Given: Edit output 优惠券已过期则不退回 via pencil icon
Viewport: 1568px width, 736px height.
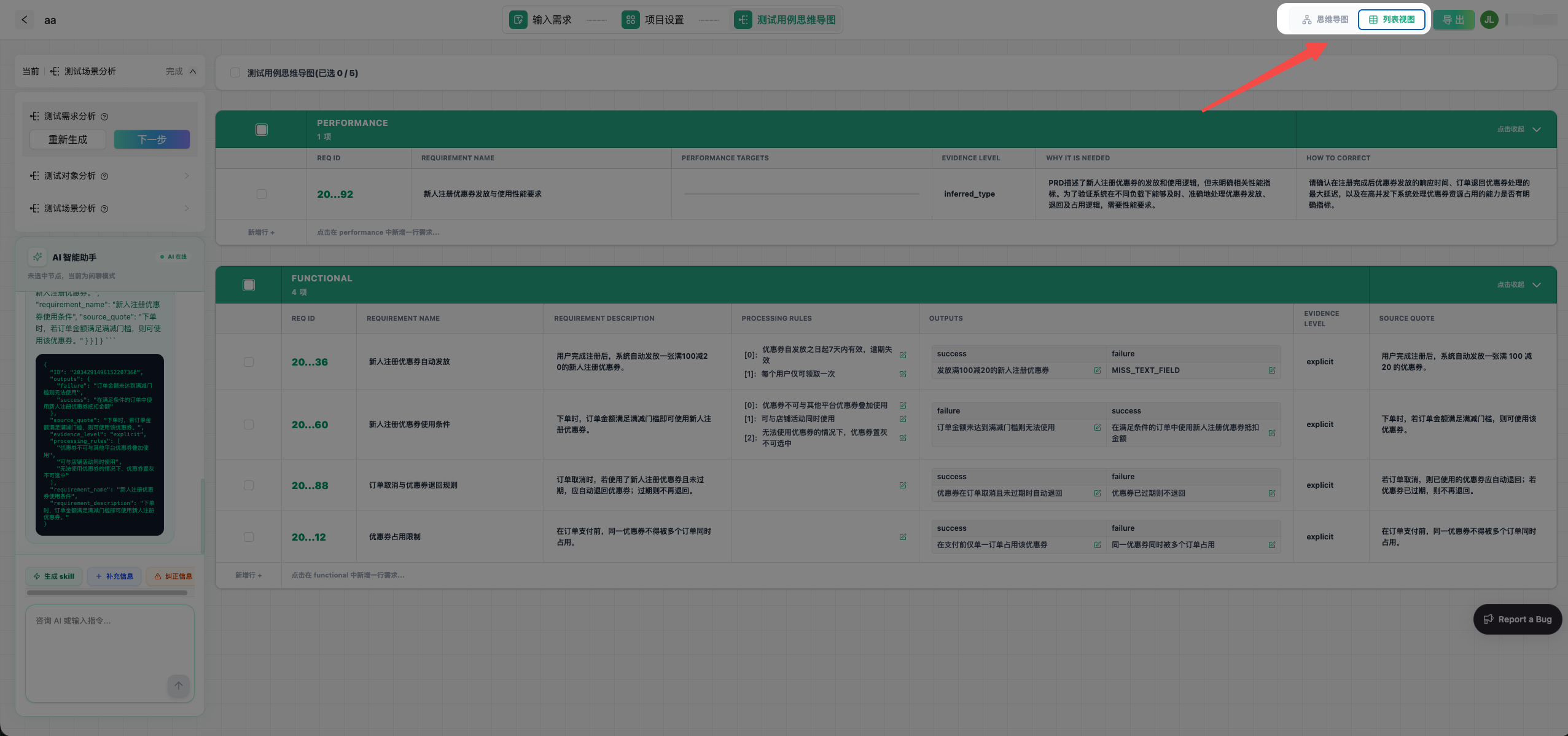Looking at the screenshot, I should (x=1272, y=493).
